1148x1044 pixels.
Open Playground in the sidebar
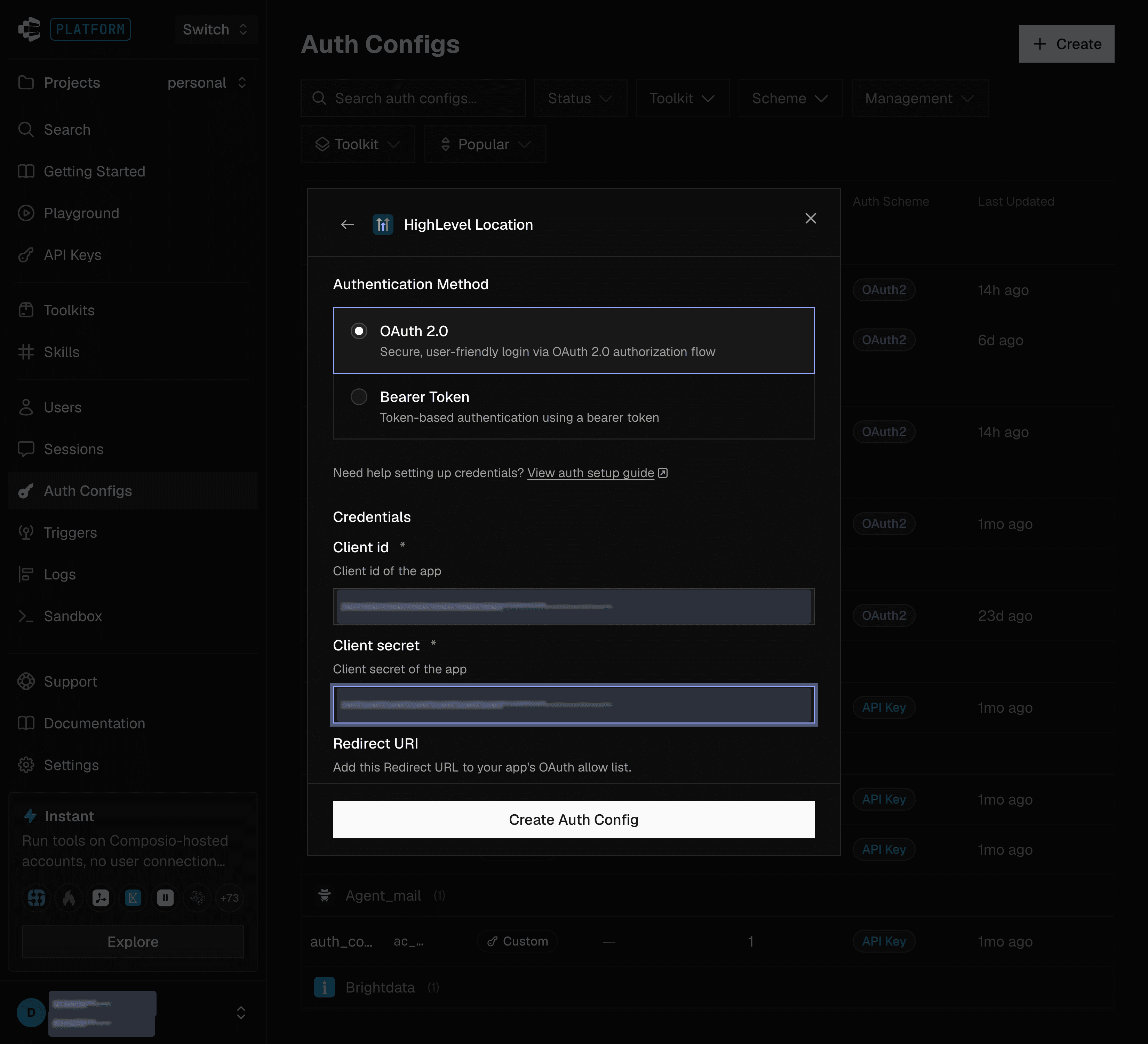[x=133, y=213]
